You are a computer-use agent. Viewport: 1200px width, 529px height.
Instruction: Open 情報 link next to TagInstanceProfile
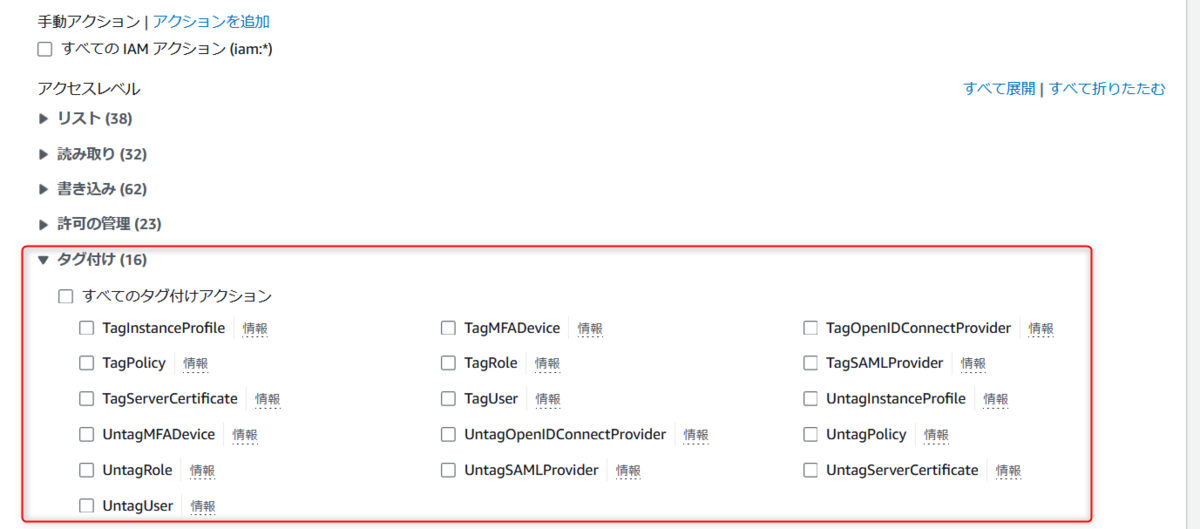click(255, 329)
